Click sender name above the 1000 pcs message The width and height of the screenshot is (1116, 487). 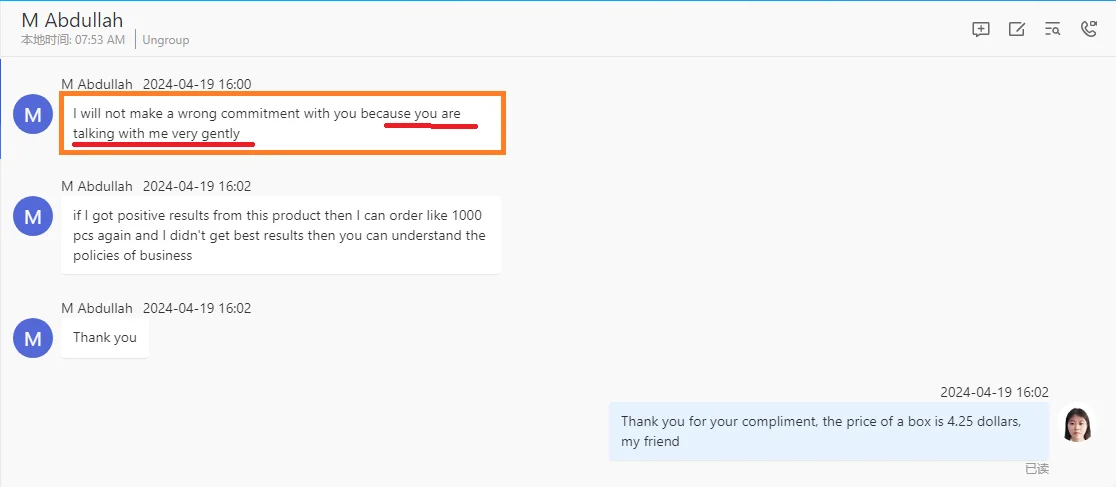click(x=97, y=186)
